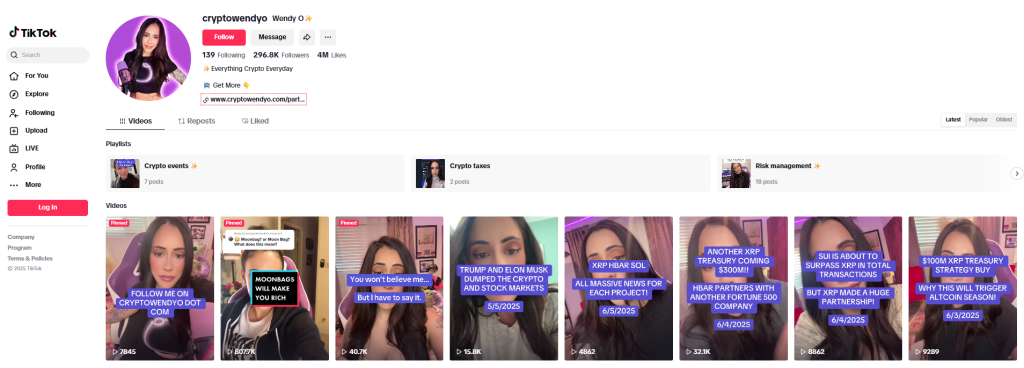Viewport: 1024px width, 368px height.
Task: Go to the Following people icon
Action: click(14, 113)
